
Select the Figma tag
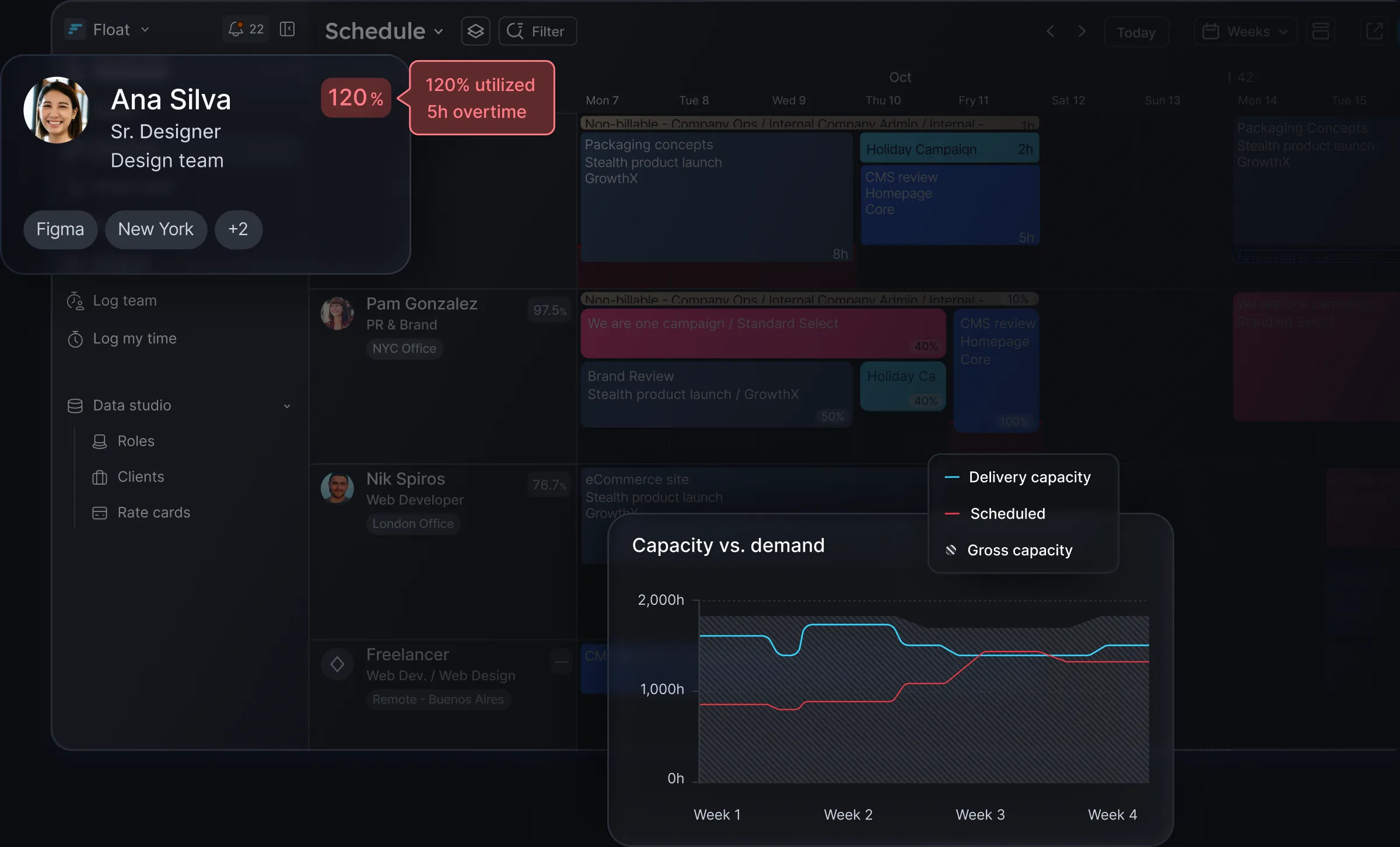coord(60,229)
